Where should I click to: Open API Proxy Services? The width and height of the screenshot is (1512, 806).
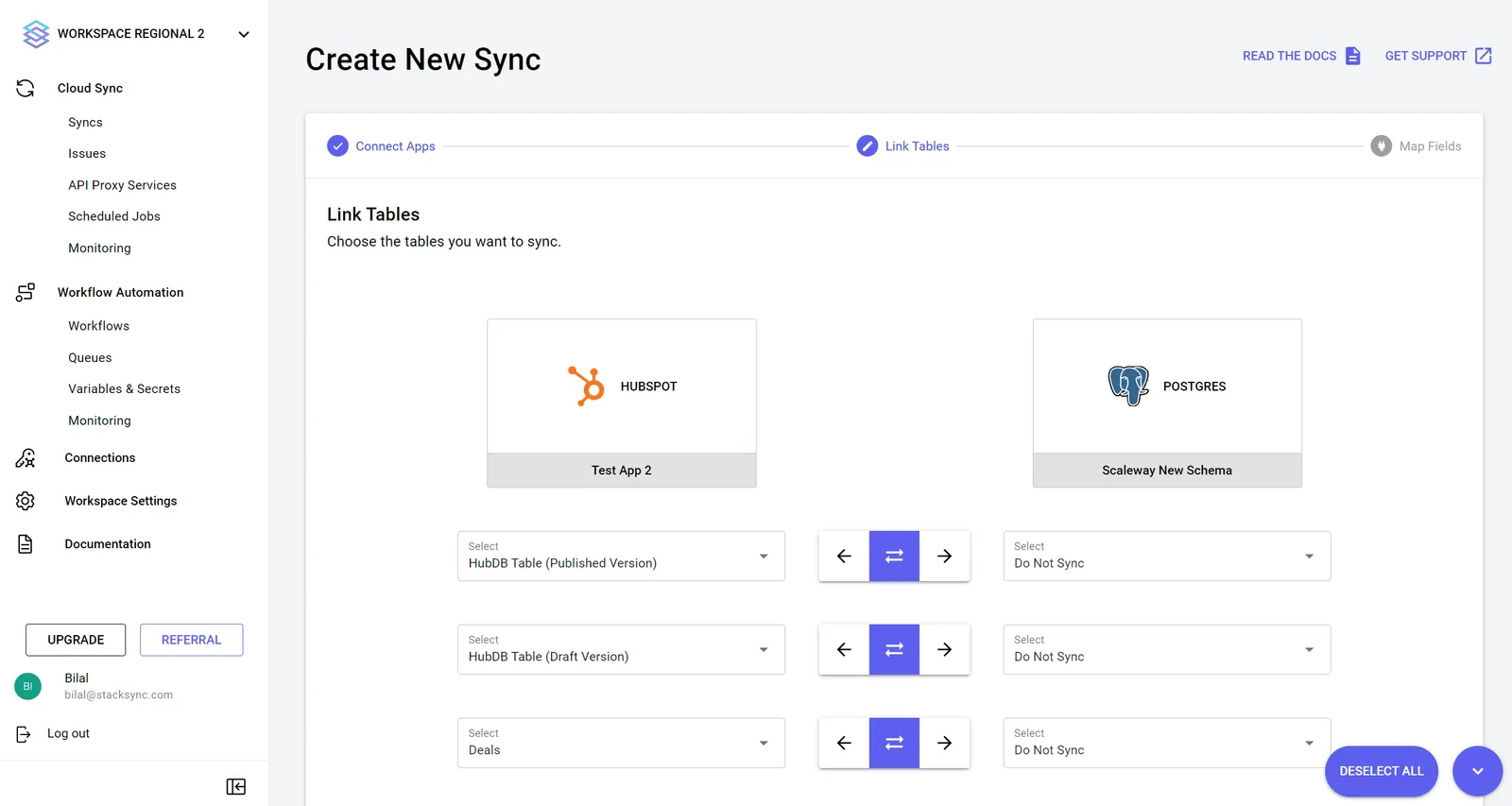tap(122, 185)
